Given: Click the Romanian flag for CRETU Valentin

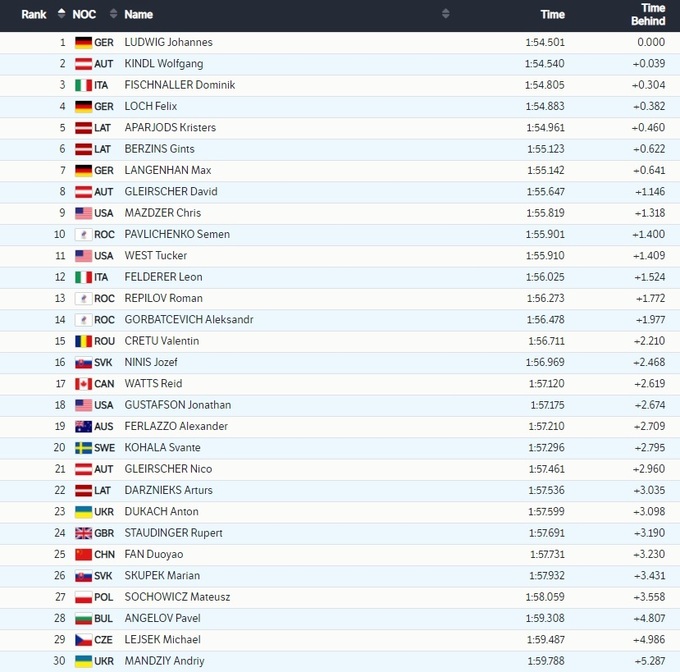Looking at the screenshot, I should pos(83,341).
